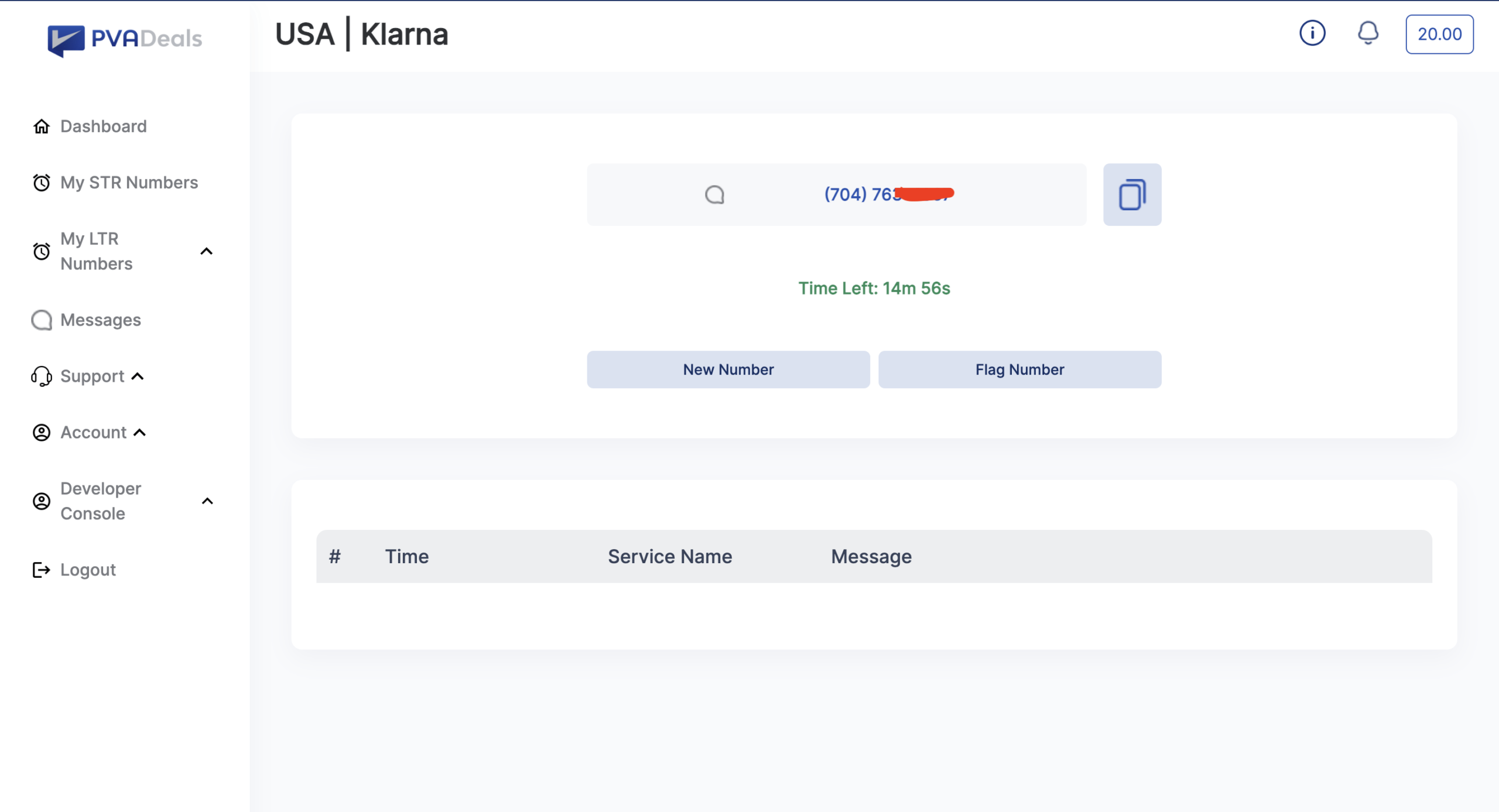Click the search/message icon
Image resolution: width=1499 pixels, height=812 pixels.
click(715, 194)
